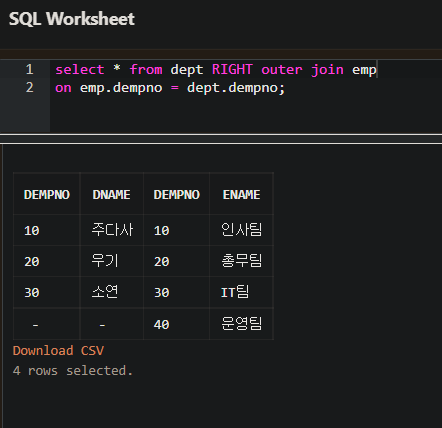Image resolution: width=442 pixels, height=428 pixels.
Task: Click the 'RIGHT' keyword in the query
Action: click(232, 70)
